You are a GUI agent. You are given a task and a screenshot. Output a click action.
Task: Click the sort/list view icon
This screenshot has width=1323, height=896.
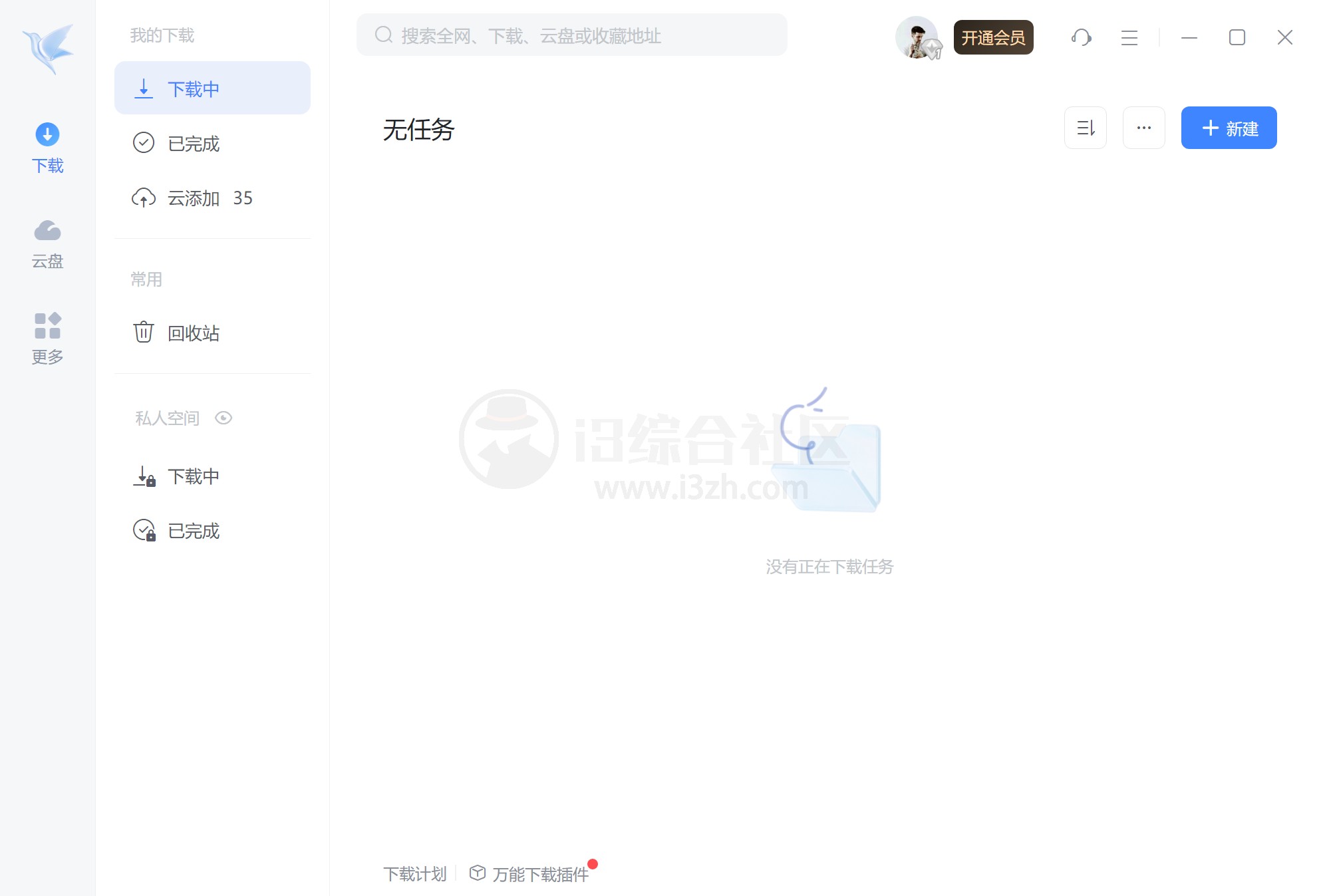tap(1086, 128)
